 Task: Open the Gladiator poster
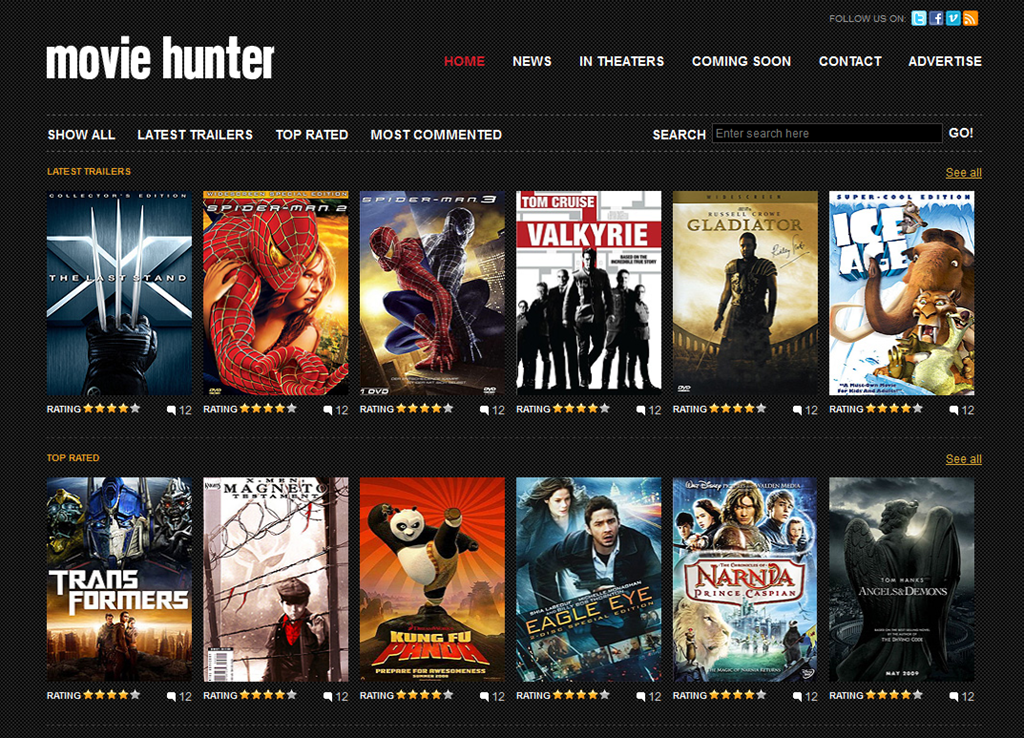(745, 293)
